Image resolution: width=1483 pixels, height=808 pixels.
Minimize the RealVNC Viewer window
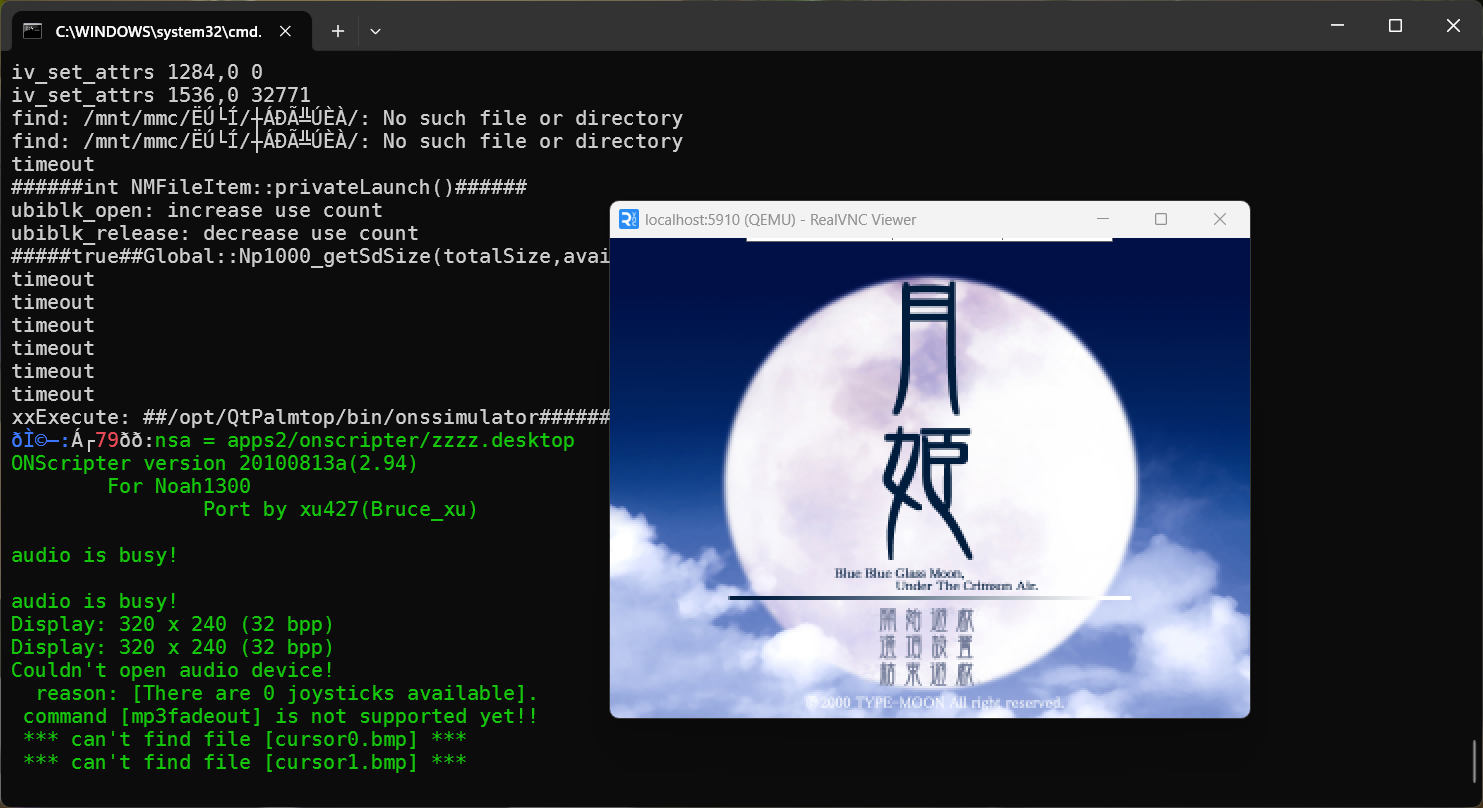click(x=1103, y=219)
